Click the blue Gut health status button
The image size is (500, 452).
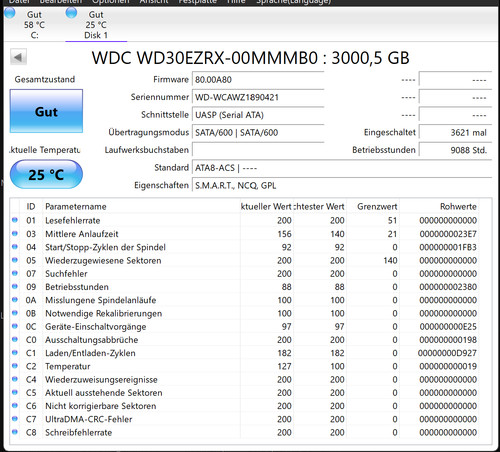46,111
